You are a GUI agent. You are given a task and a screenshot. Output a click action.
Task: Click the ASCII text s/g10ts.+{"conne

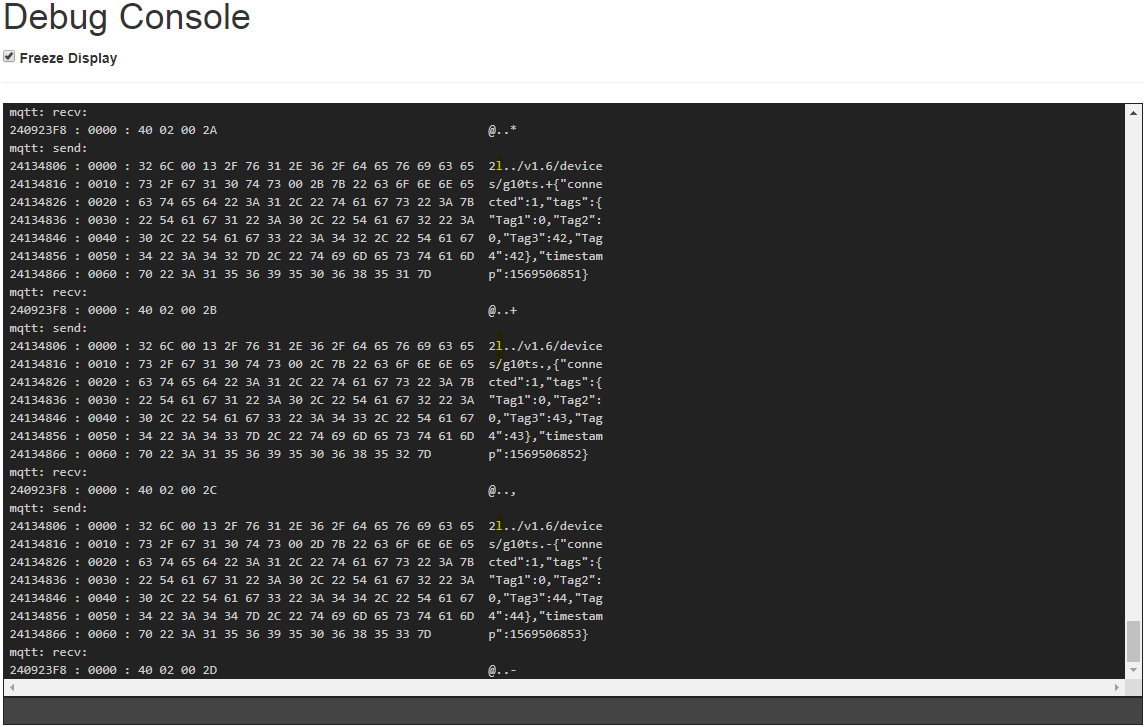(545, 185)
